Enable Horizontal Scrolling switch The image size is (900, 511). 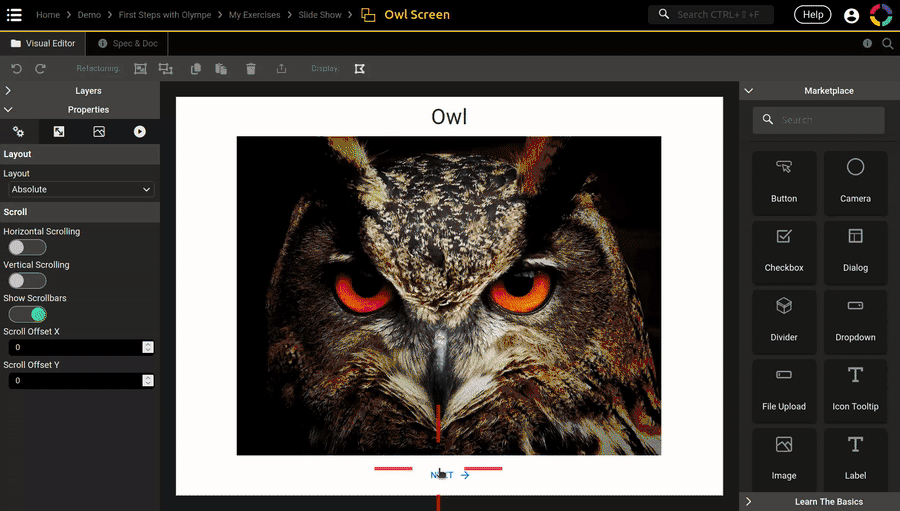(x=27, y=247)
